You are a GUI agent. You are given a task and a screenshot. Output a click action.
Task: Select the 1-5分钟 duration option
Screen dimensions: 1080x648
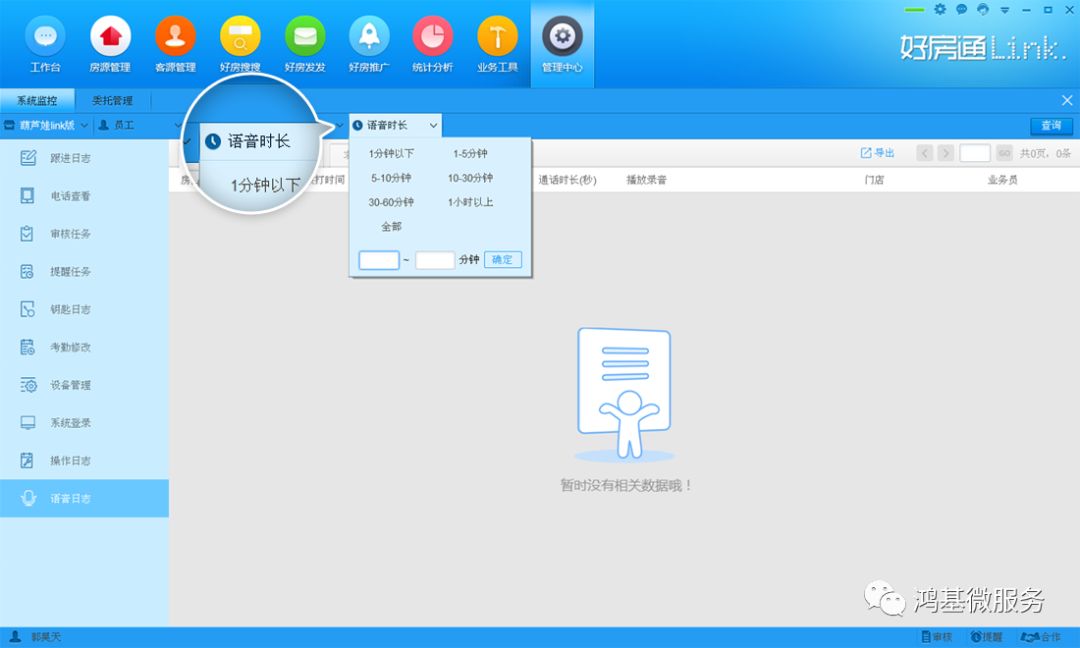click(470, 154)
